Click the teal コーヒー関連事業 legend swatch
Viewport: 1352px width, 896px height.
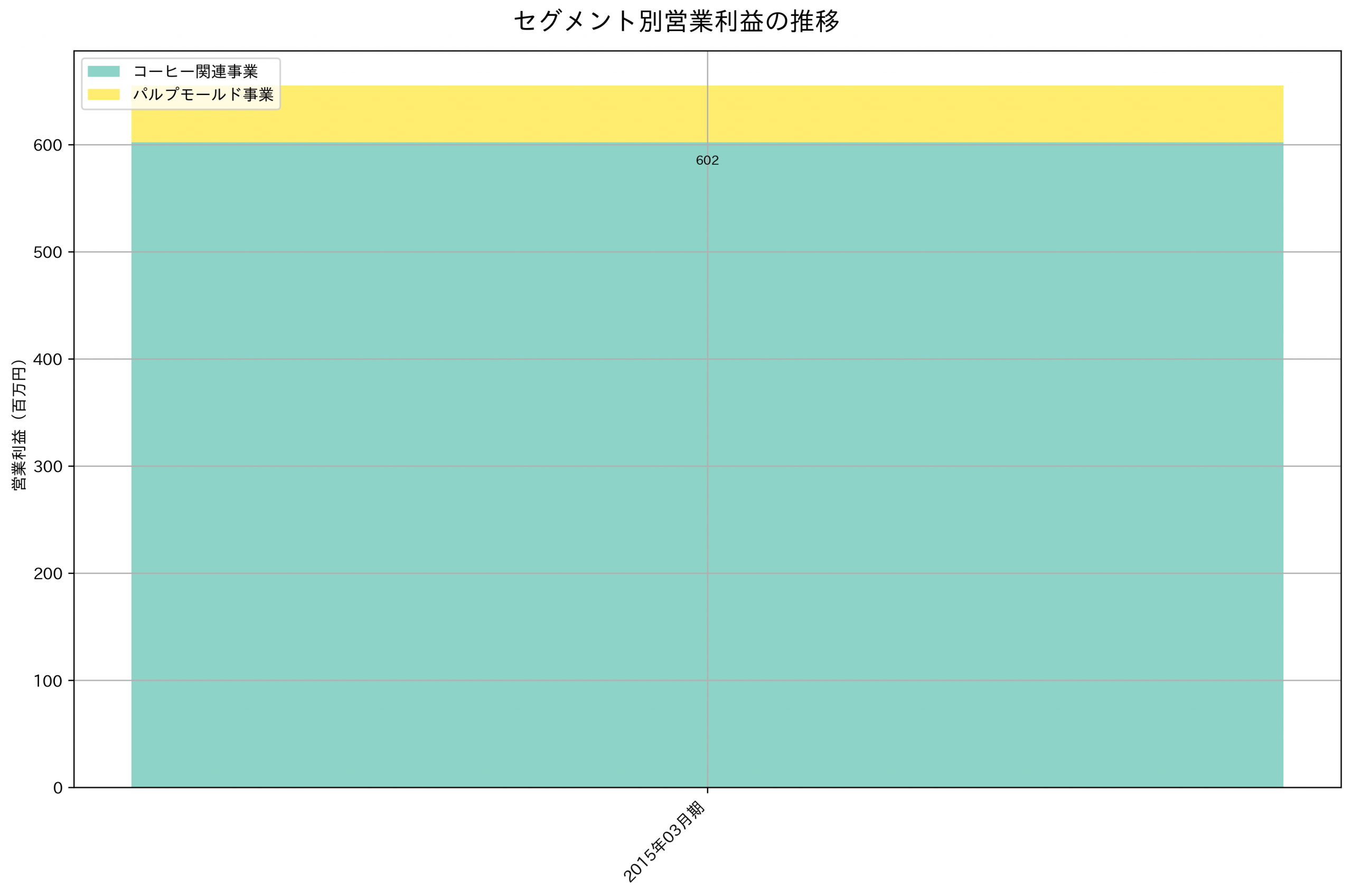coord(104,71)
